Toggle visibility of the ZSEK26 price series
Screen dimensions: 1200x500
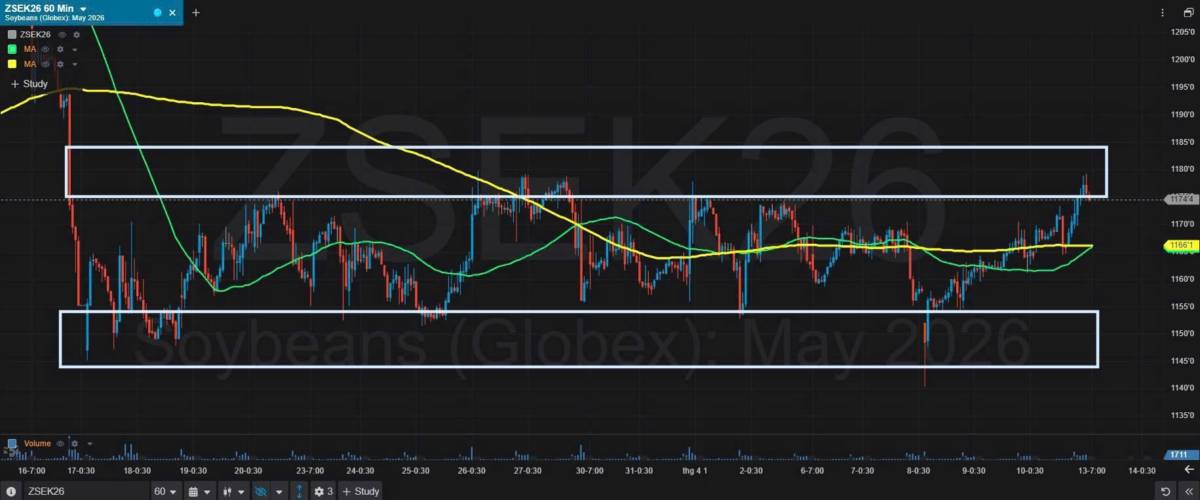pyautogui.click(x=62, y=34)
